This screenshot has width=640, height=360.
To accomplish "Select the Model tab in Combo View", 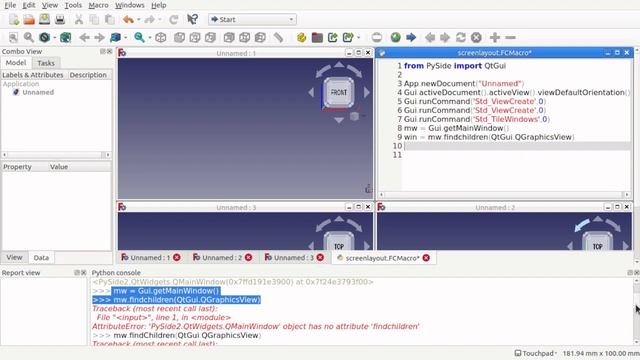I will coord(16,62).
